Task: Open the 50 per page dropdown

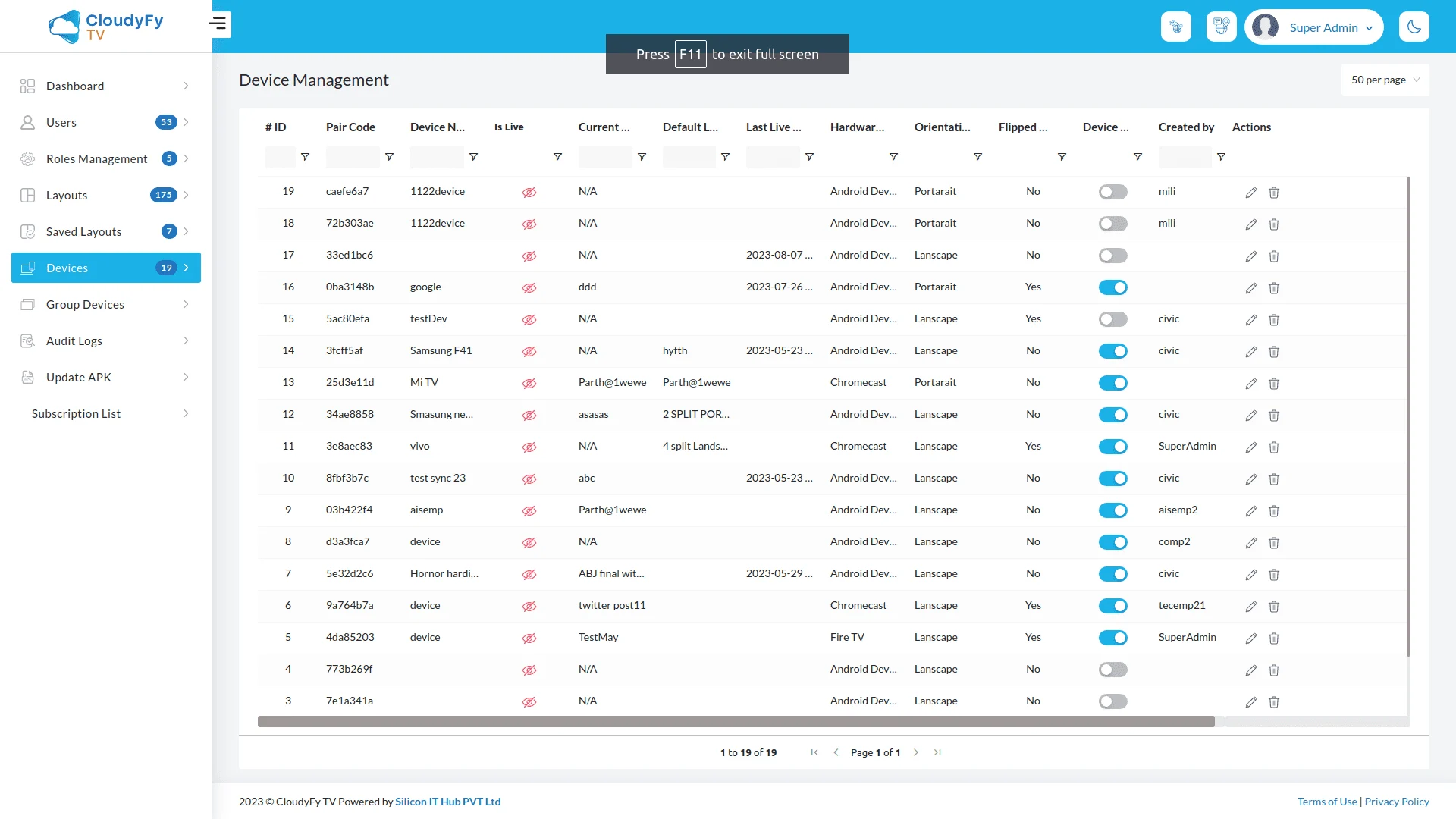Action: (1385, 80)
